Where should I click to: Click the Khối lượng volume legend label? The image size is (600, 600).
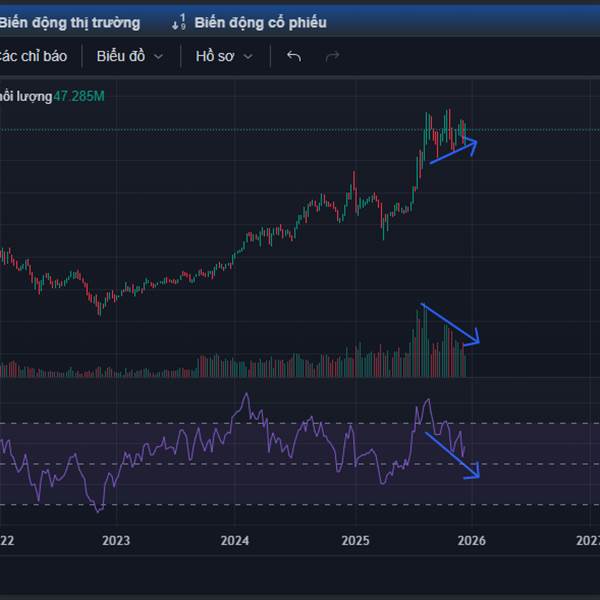click(26, 96)
